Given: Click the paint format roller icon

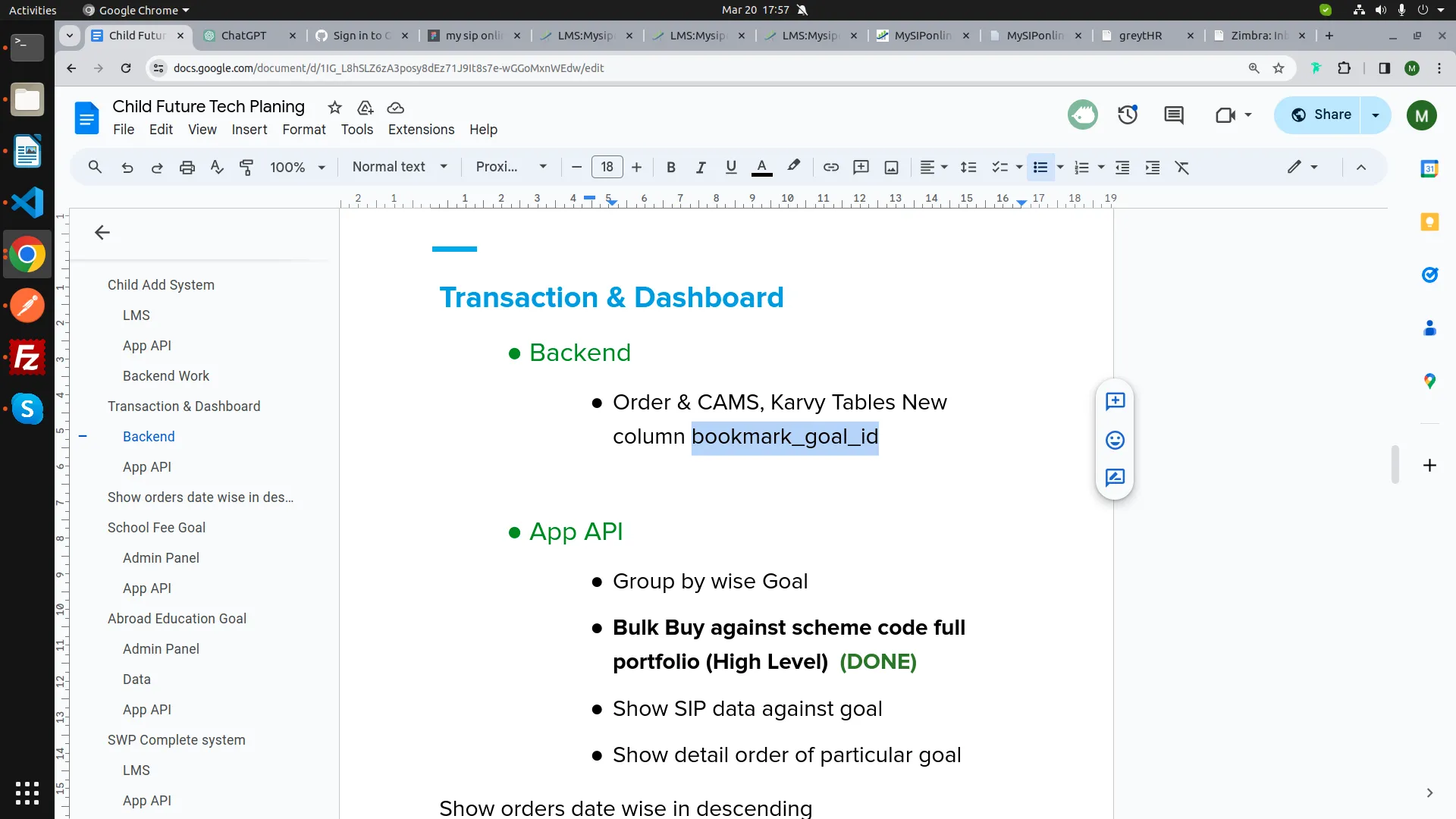Looking at the screenshot, I should (x=246, y=168).
